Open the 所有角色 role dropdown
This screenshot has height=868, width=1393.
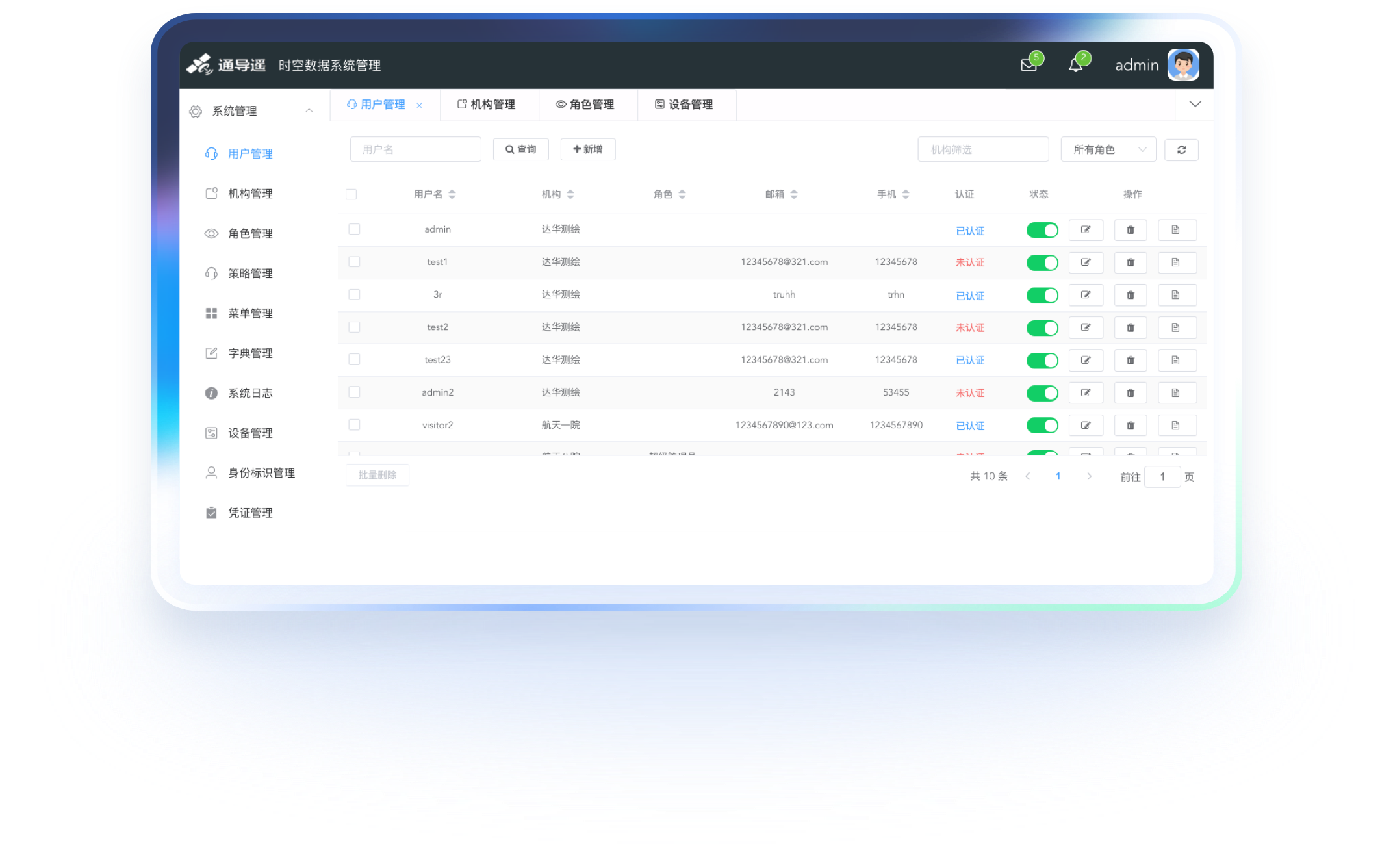(1108, 149)
